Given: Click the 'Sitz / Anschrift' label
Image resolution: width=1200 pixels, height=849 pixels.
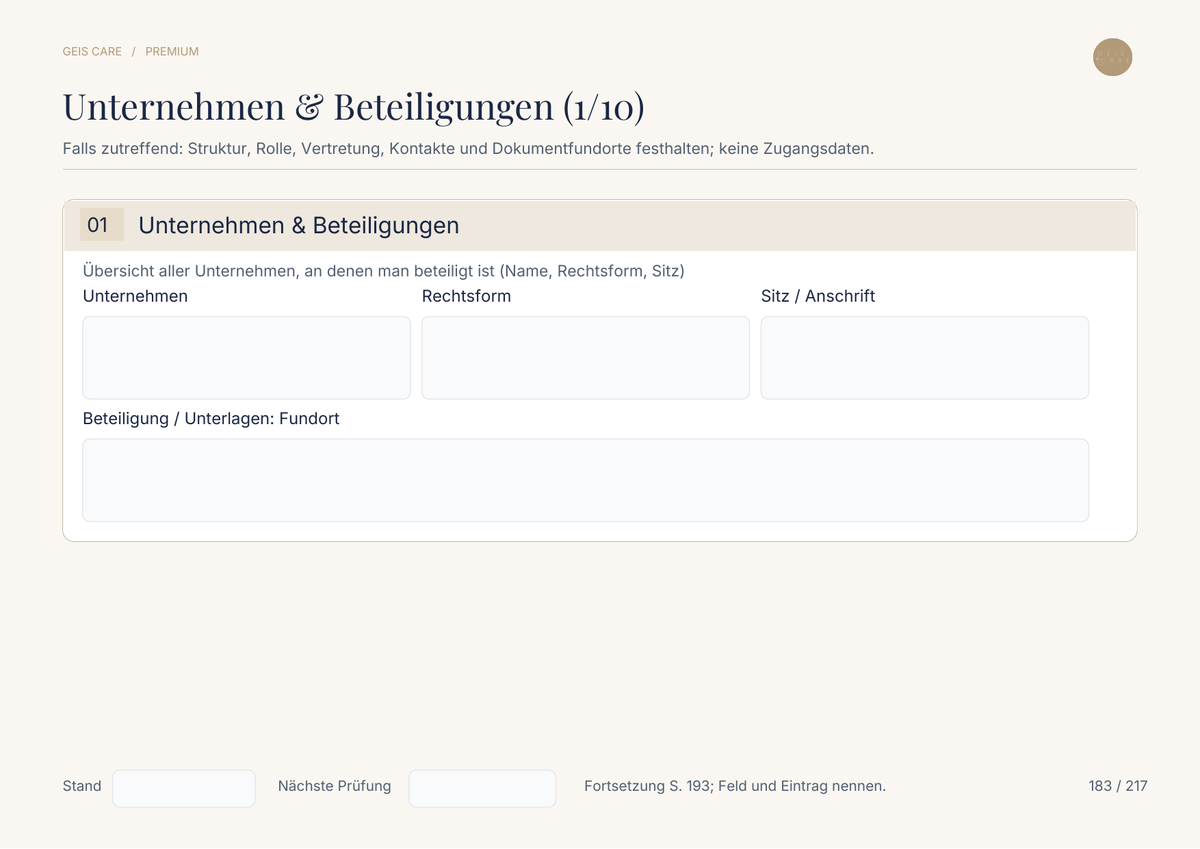Looking at the screenshot, I should [818, 296].
